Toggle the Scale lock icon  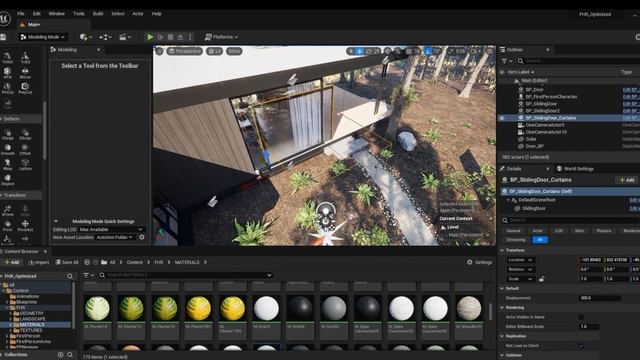(x=542, y=279)
